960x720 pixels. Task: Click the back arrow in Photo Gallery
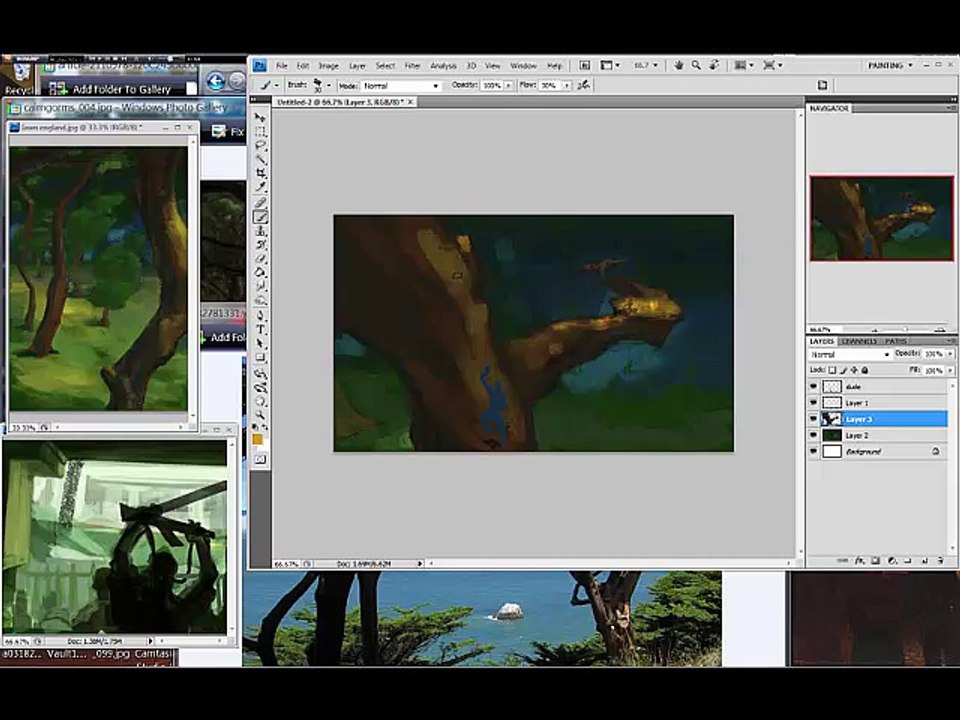216,81
